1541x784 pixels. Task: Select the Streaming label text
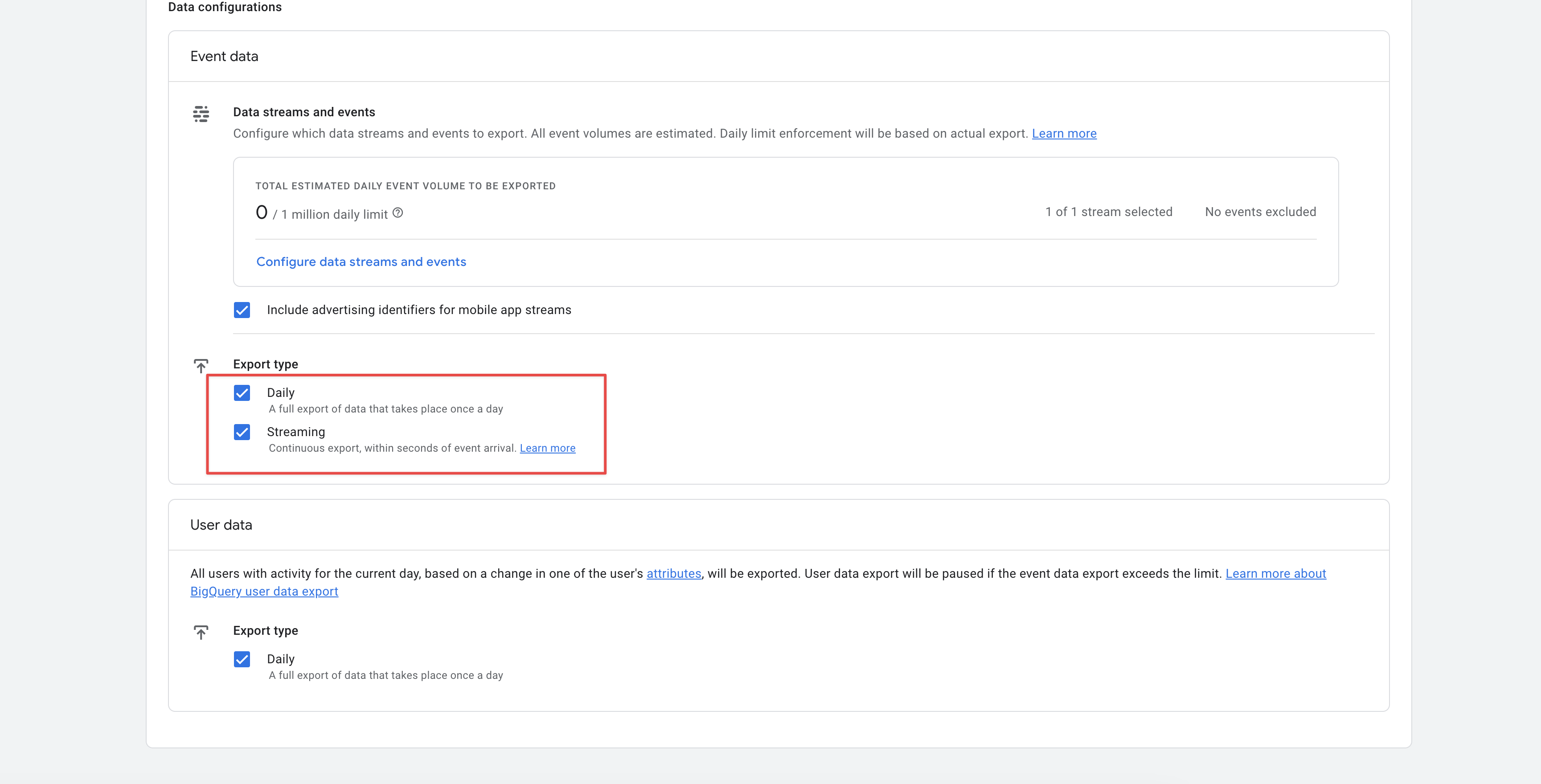coord(295,432)
